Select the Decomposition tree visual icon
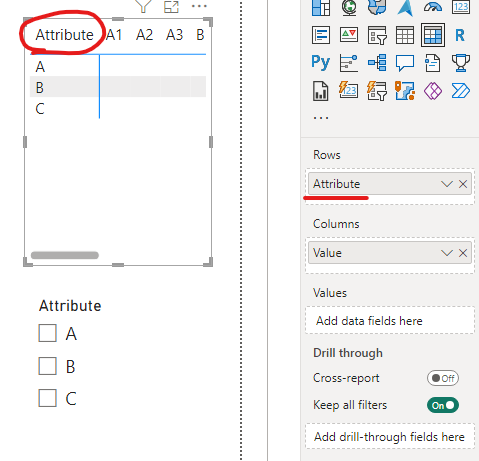Image resolution: width=479 pixels, height=461 pixels. click(377, 62)
